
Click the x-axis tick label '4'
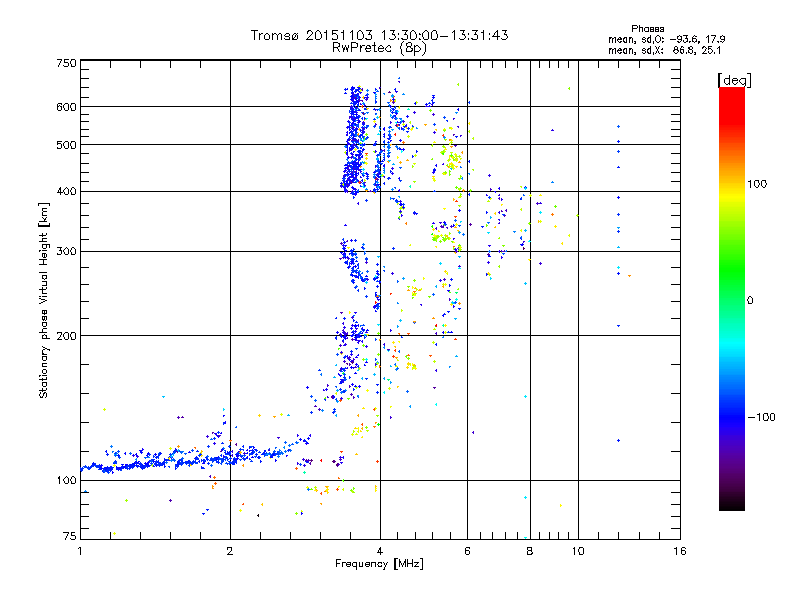[x=380, y=551]
